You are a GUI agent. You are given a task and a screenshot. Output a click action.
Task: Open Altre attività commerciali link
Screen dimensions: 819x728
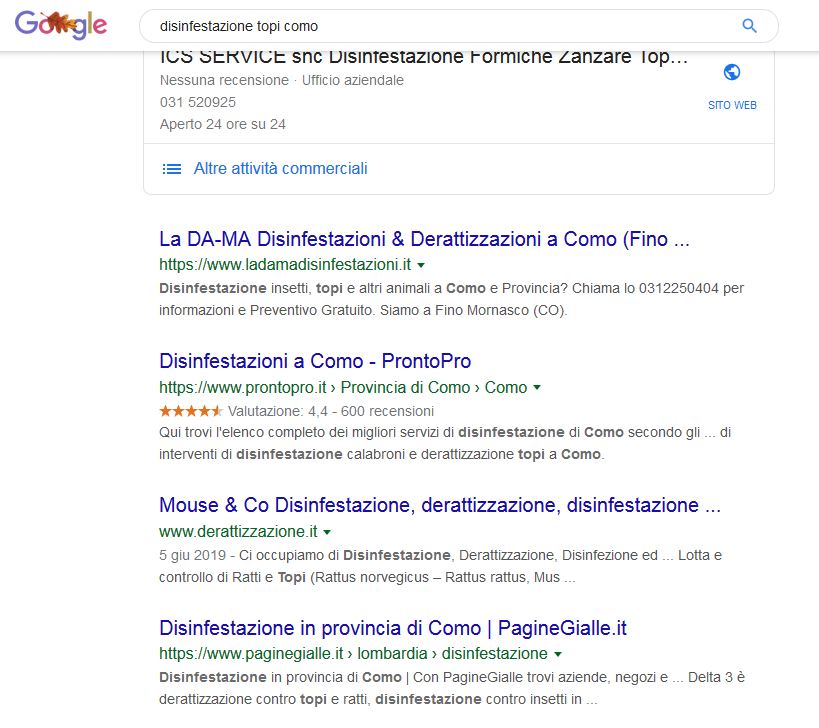pyautogui.click(x=280, y=169)
